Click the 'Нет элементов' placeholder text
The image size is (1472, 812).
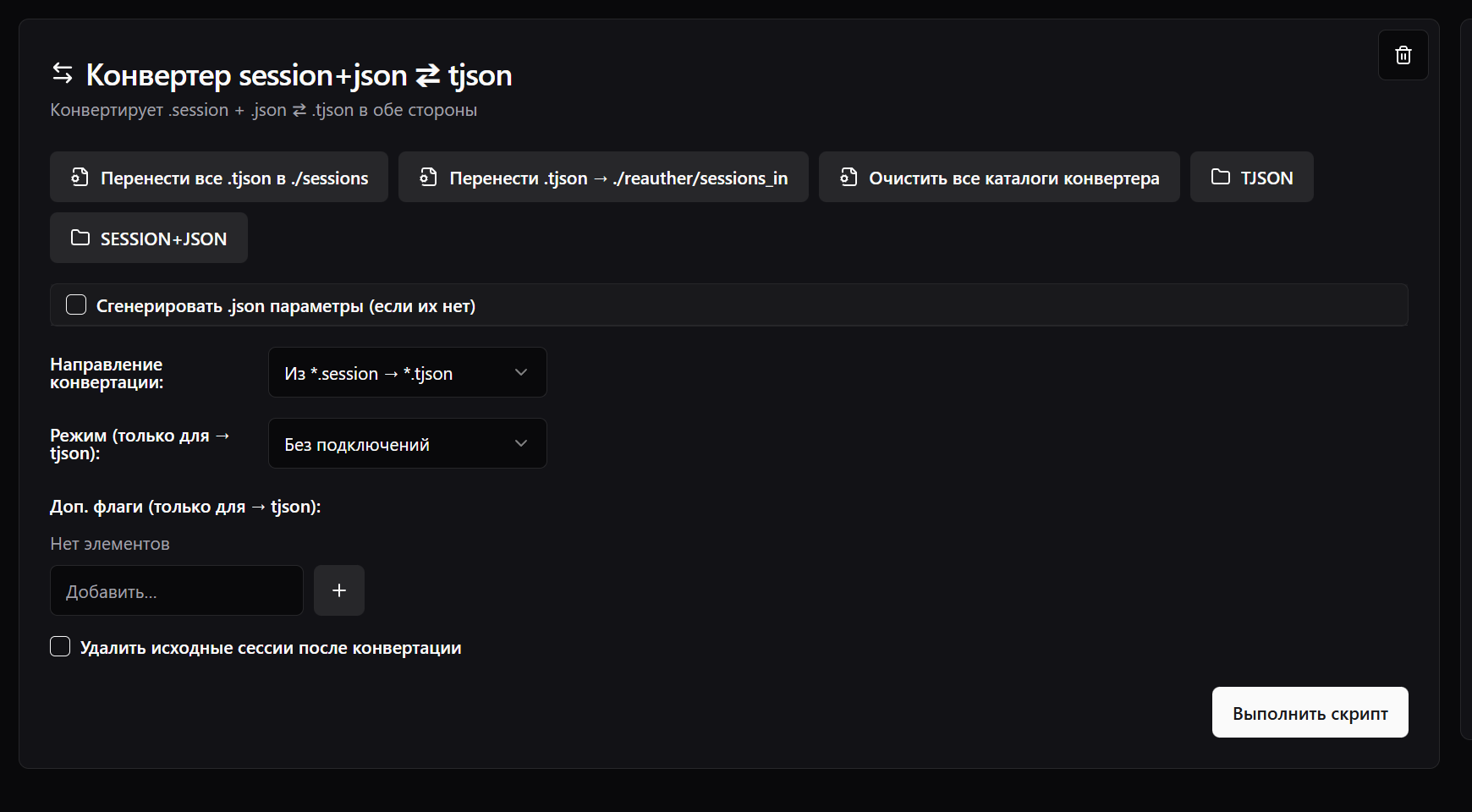(x=110, y=544)
